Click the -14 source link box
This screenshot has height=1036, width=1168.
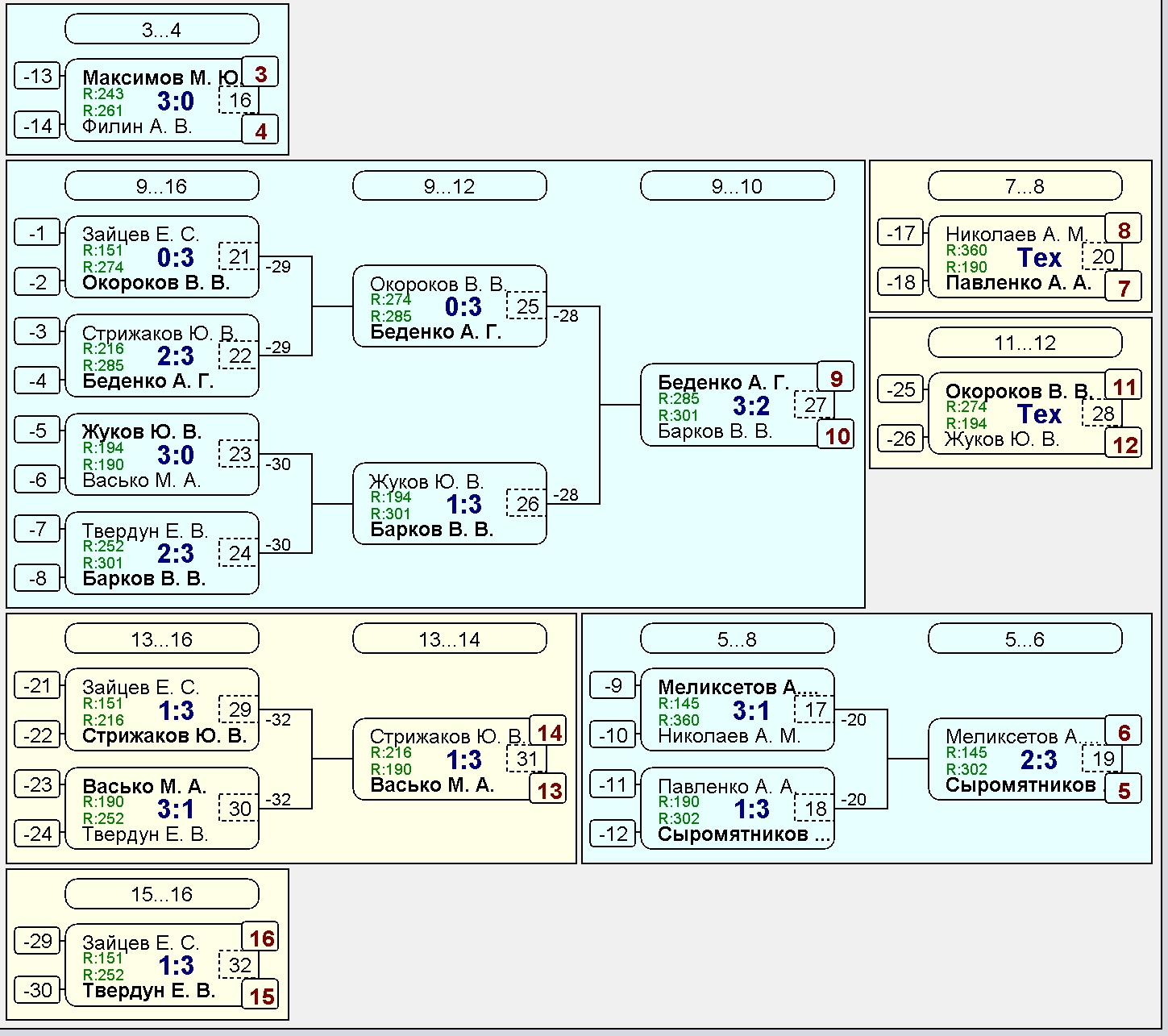coord(37,126)
